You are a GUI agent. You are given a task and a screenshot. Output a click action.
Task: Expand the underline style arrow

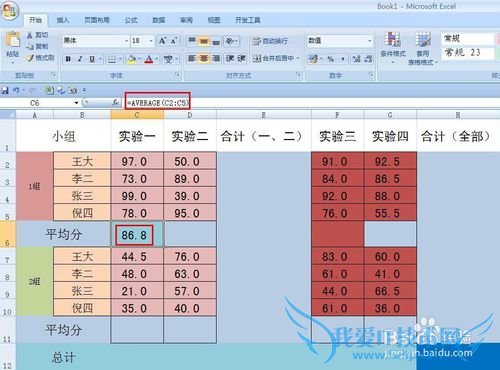pos(100,59)
